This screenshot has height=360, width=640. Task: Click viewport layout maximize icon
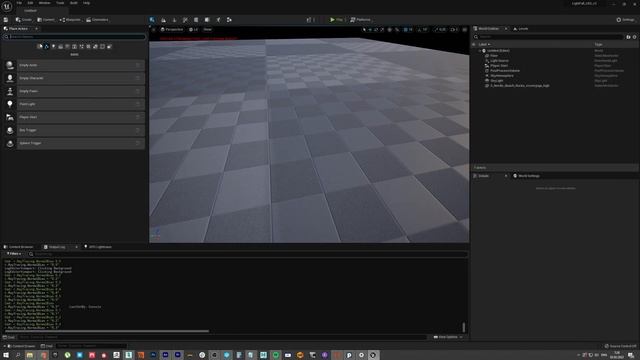click(x=464, y=29)
